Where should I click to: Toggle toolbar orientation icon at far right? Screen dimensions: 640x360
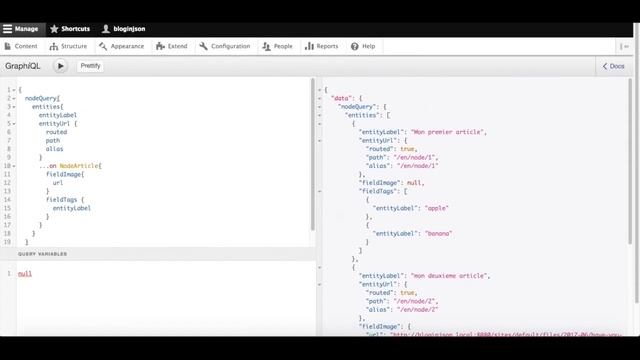(624, 47)
